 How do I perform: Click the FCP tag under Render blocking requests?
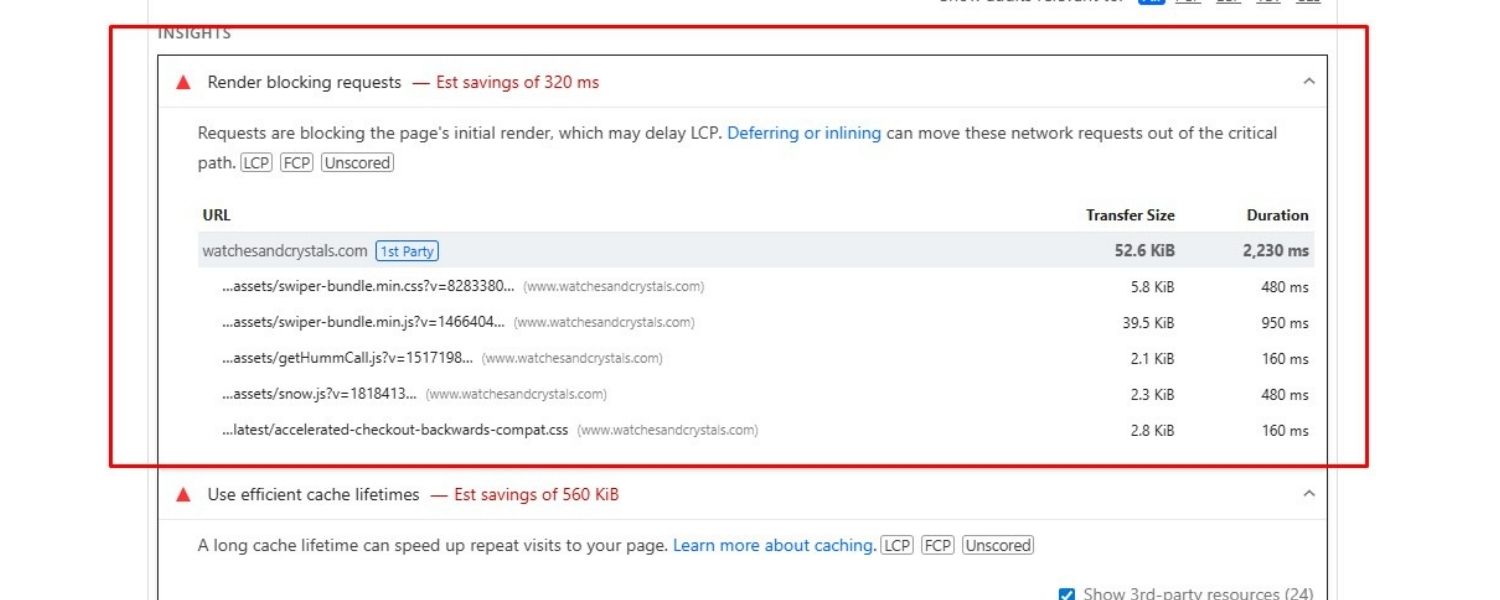coord(297,163)
